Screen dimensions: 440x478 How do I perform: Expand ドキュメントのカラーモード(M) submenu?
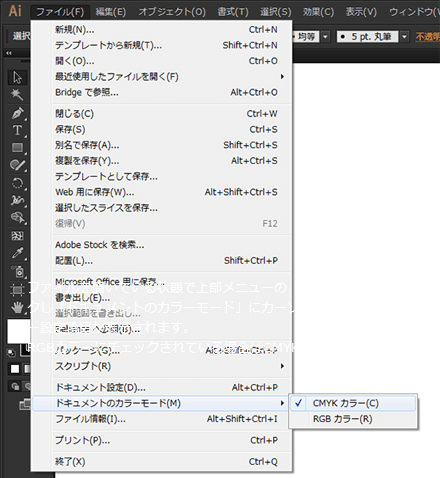tap(162, 403)
